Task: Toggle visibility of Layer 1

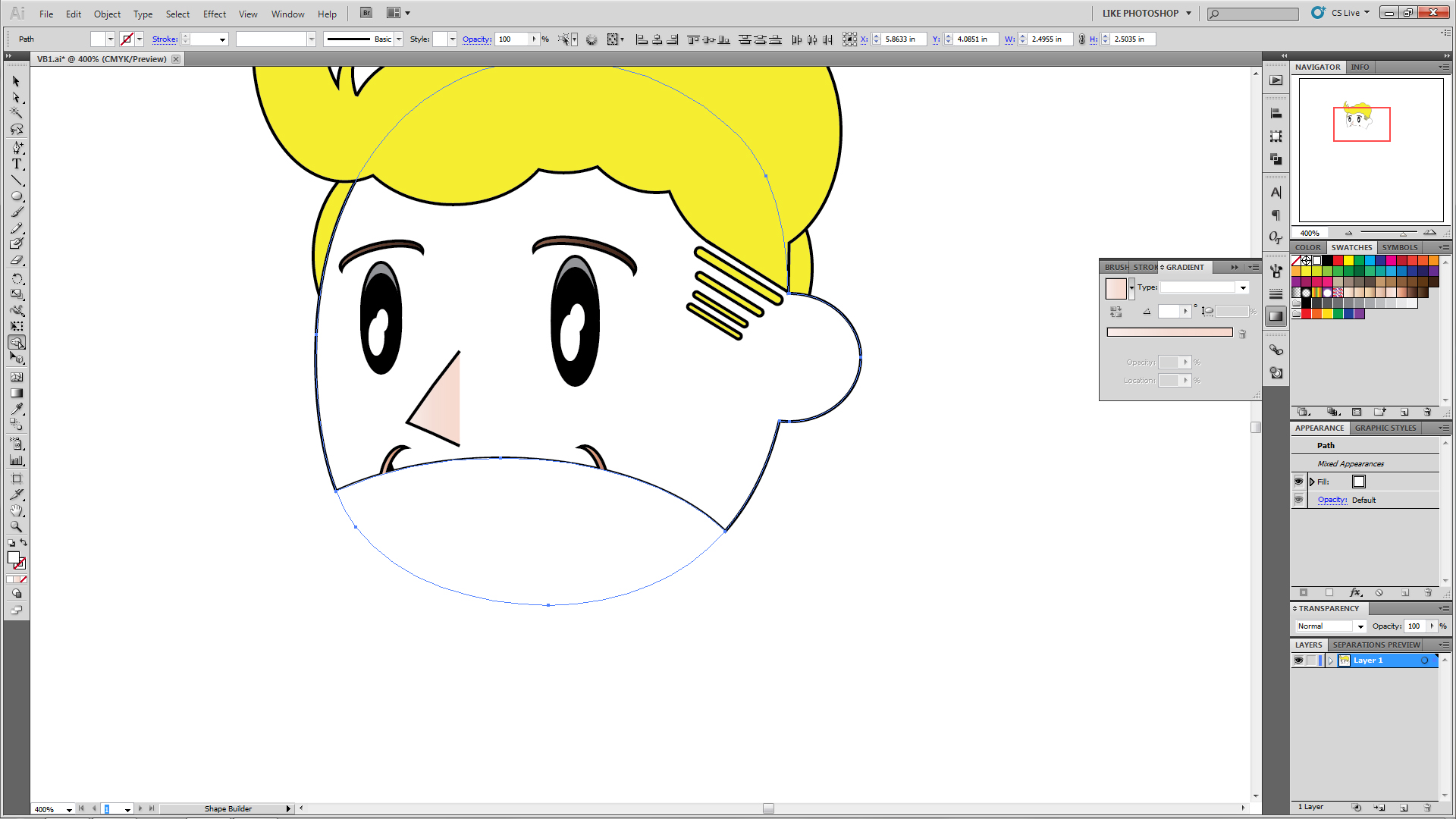Action: click(1298, 661)
